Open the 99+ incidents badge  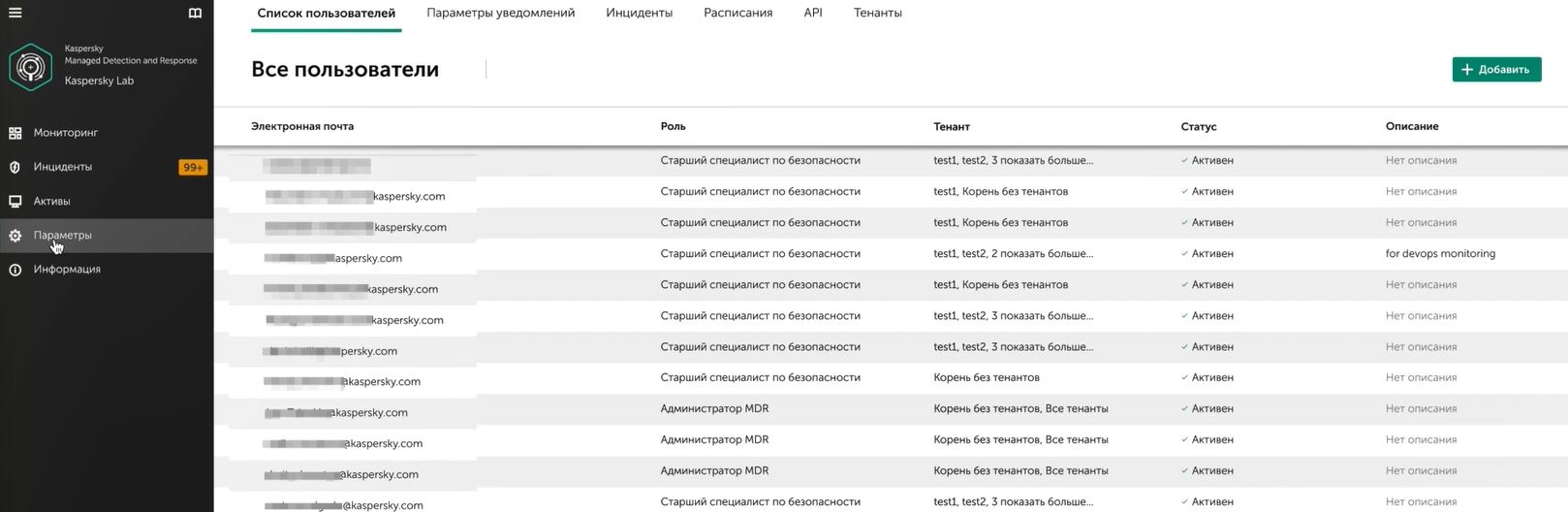(193, 167)
